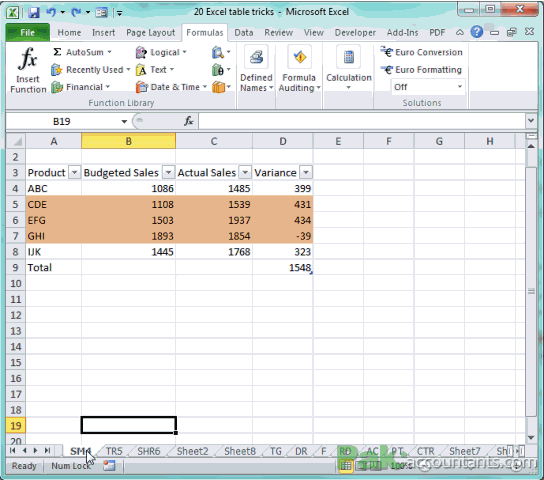Open the Formula Auditing group button

point(299,70)
